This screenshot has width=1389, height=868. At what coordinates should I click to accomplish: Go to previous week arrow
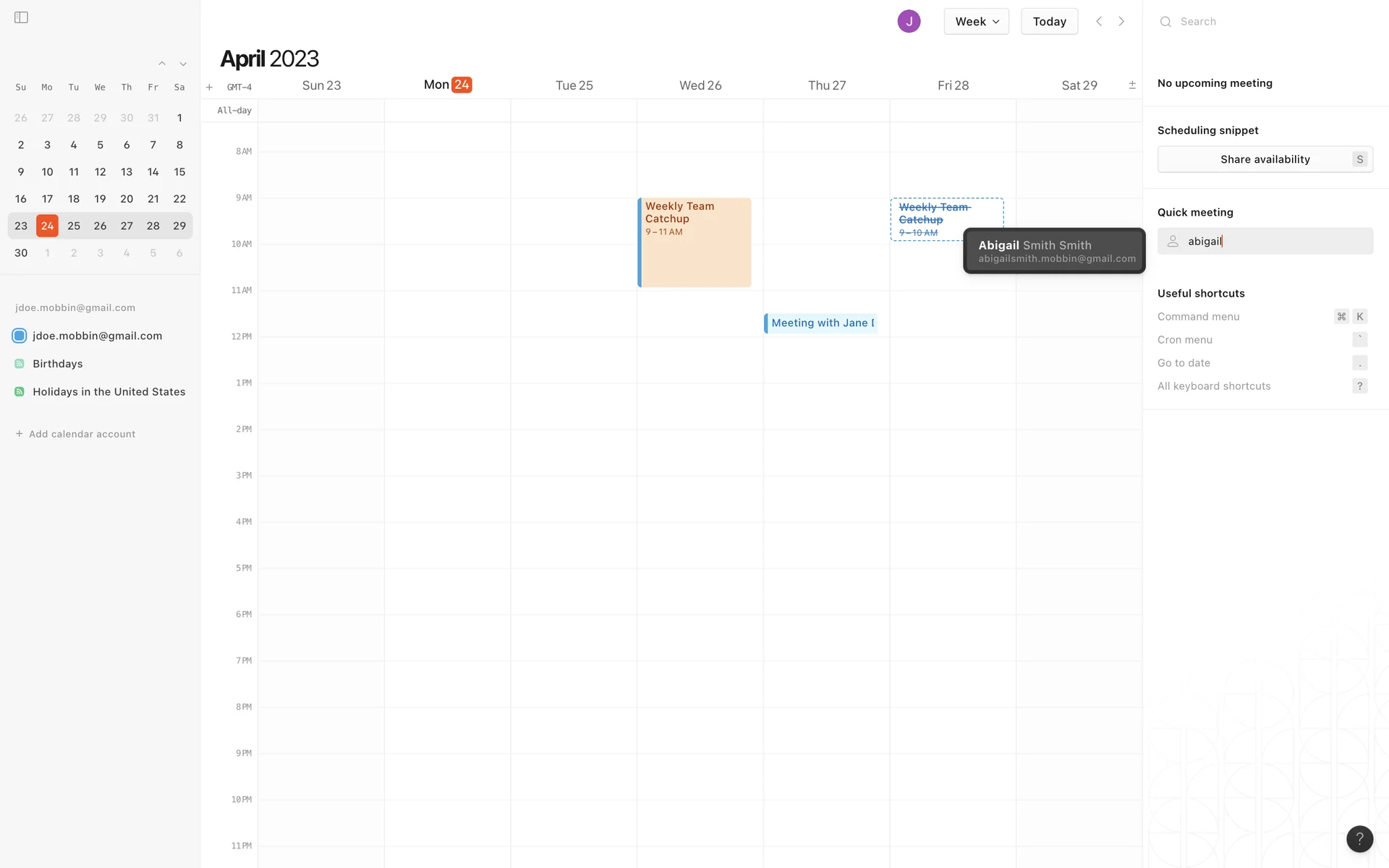click(1099, 21)
